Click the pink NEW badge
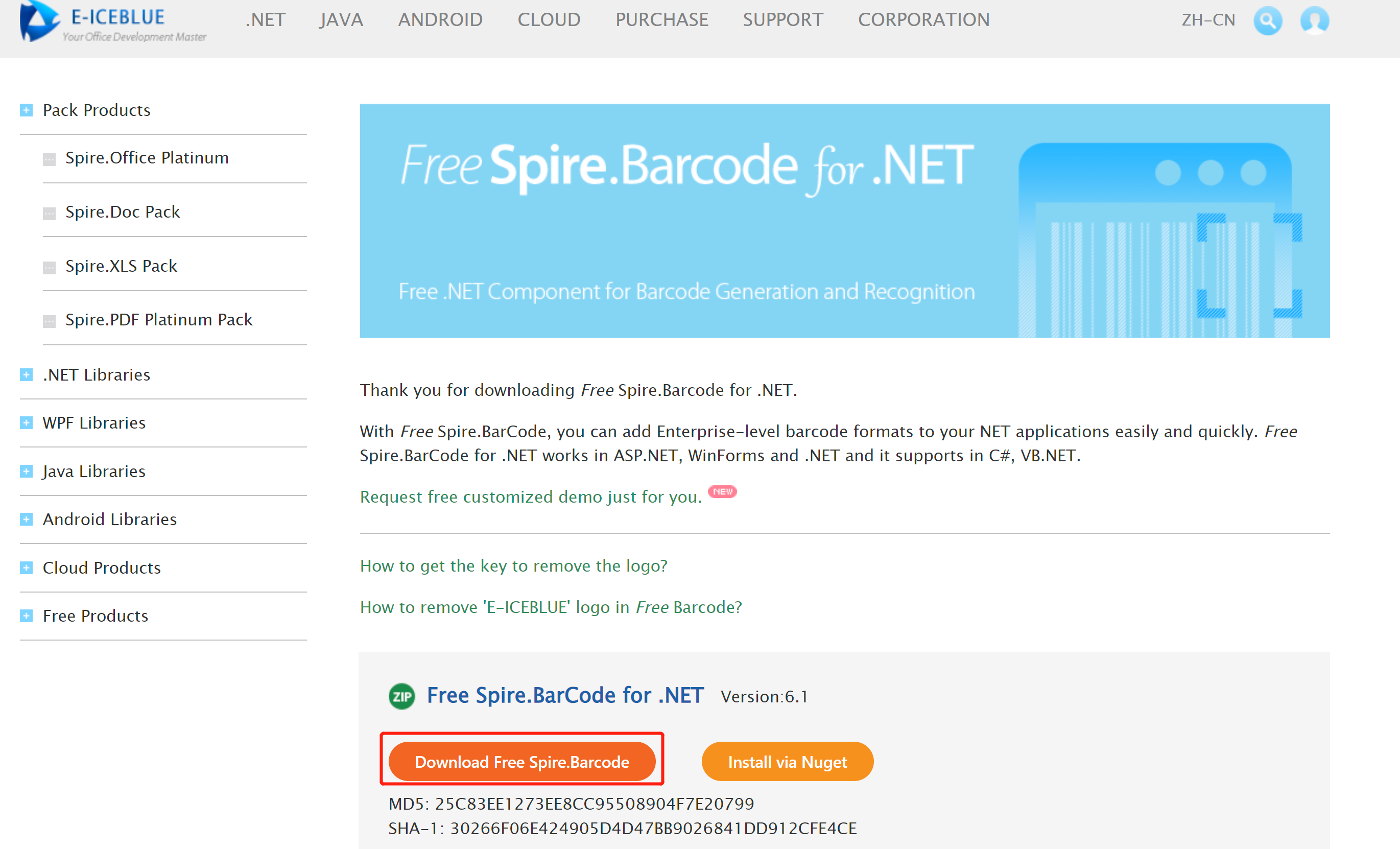Viewport: 1400px width, 849px height. (722, 491)
